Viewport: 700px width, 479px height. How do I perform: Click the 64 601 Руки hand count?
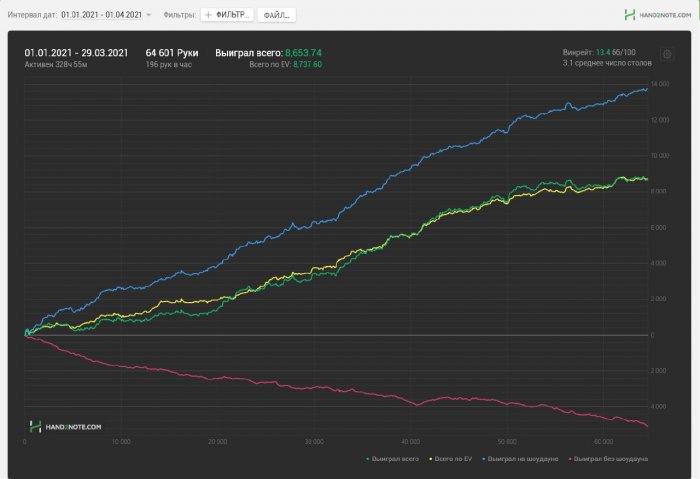click(172, 53)
